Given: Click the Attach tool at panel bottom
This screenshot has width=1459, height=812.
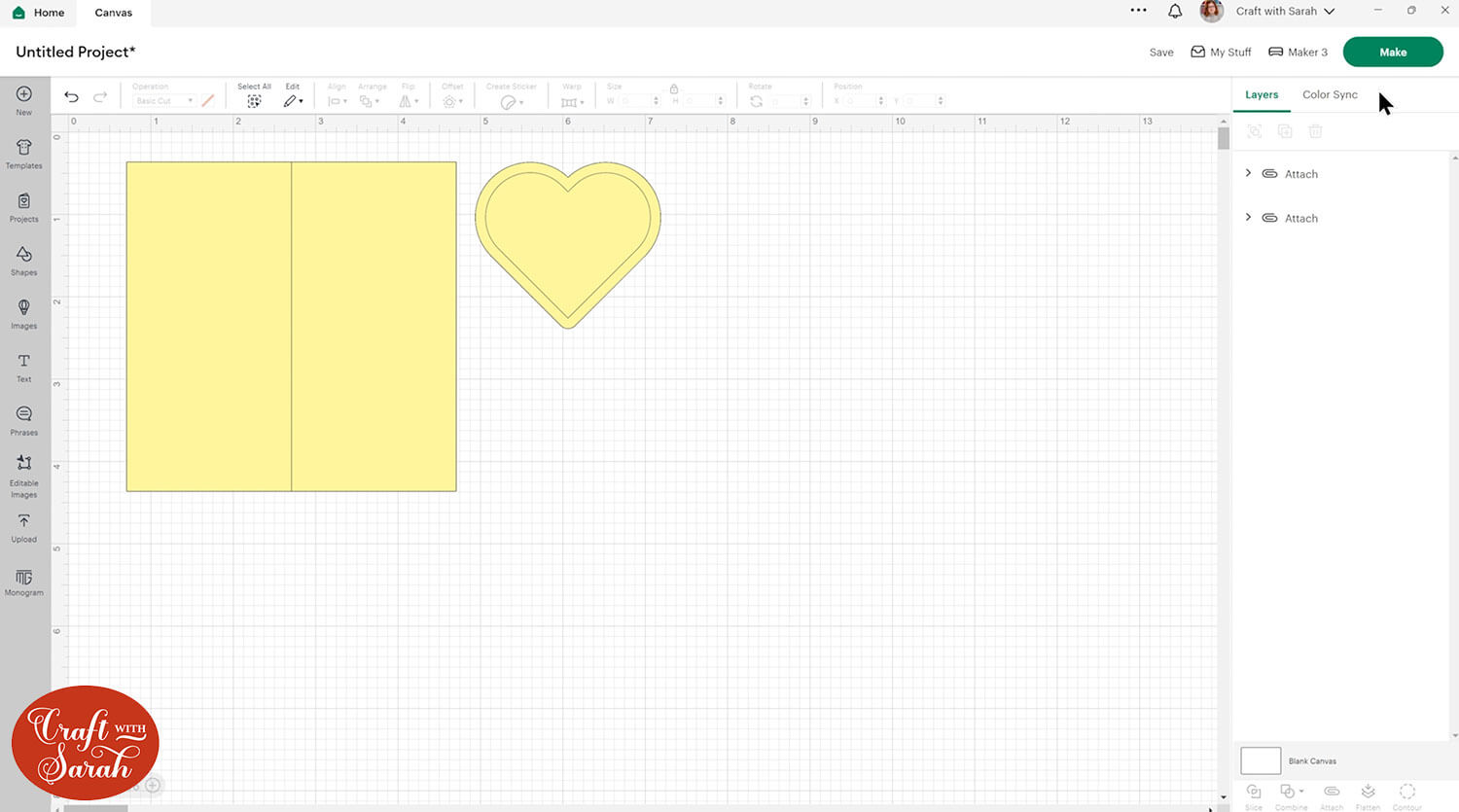Looking at the screenshot, I should (1332, 792).
